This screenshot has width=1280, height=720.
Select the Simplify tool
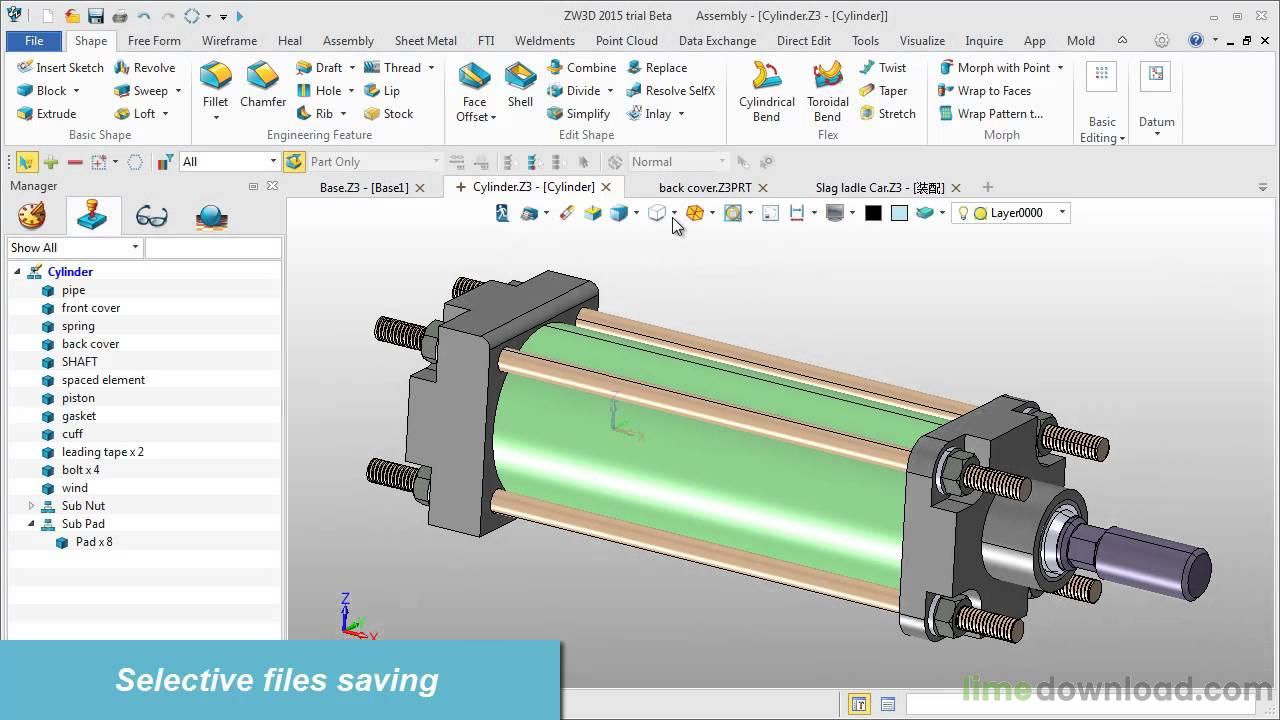point(578,113)
